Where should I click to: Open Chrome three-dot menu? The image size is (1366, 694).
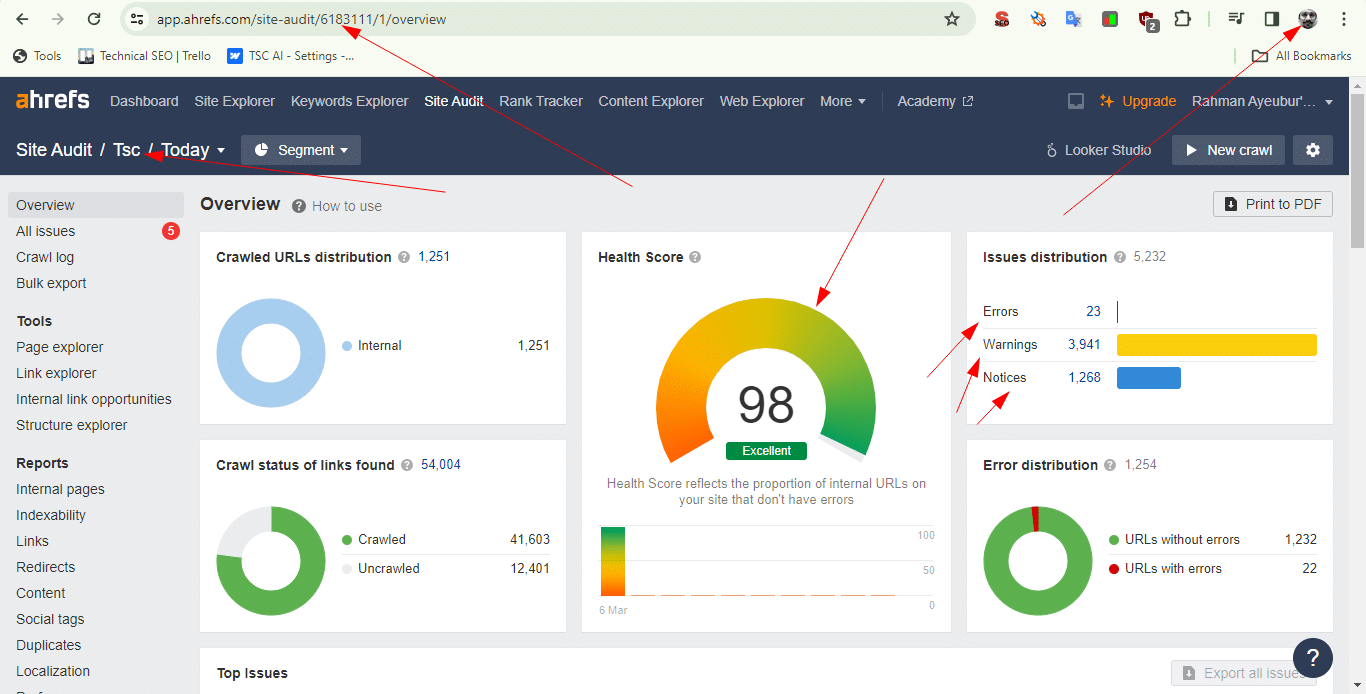1343,19
